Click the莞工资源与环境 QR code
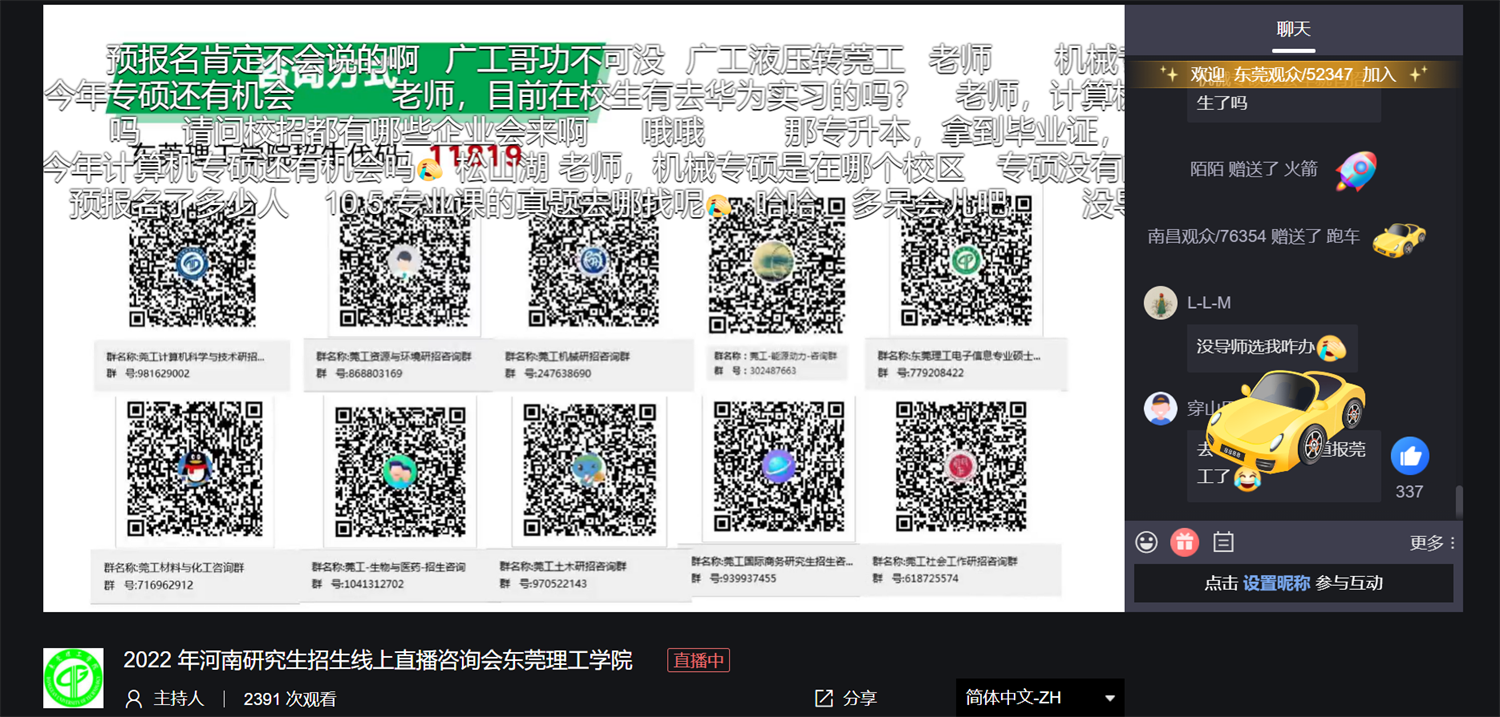This screenshot has height=717, width=1500. point(402,263)
